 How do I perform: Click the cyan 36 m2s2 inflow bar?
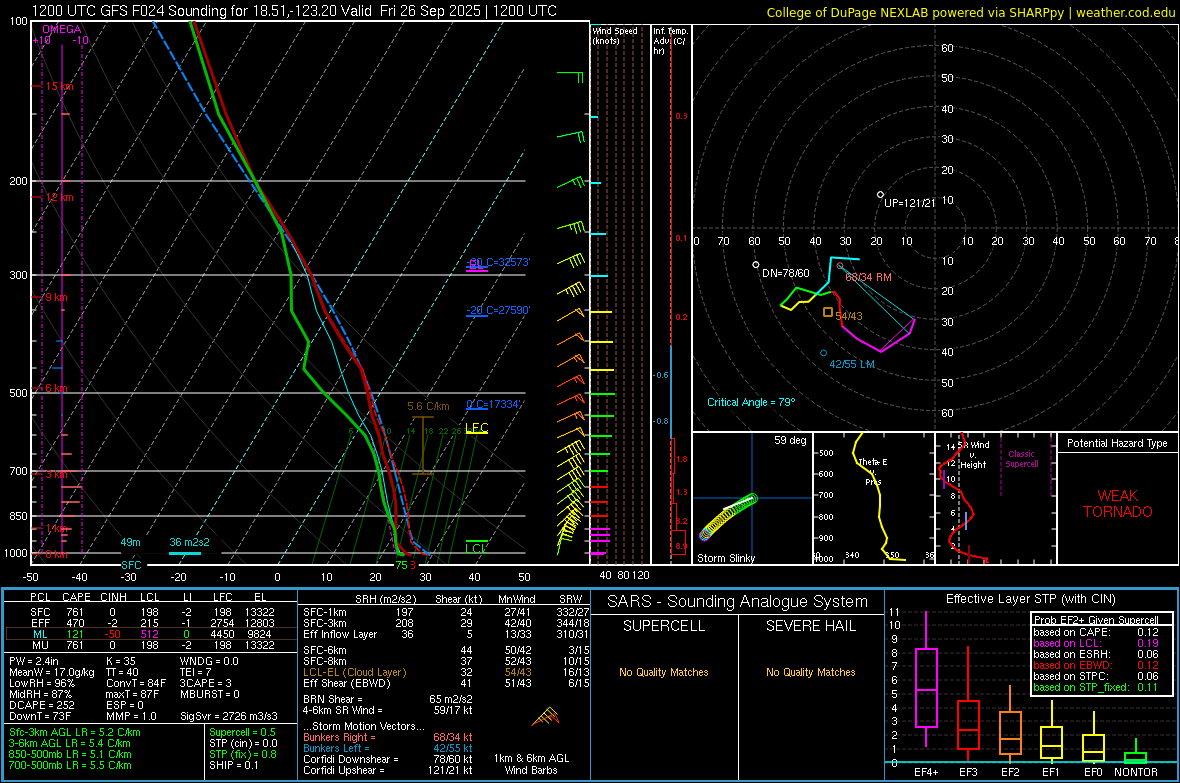[184, 553]
